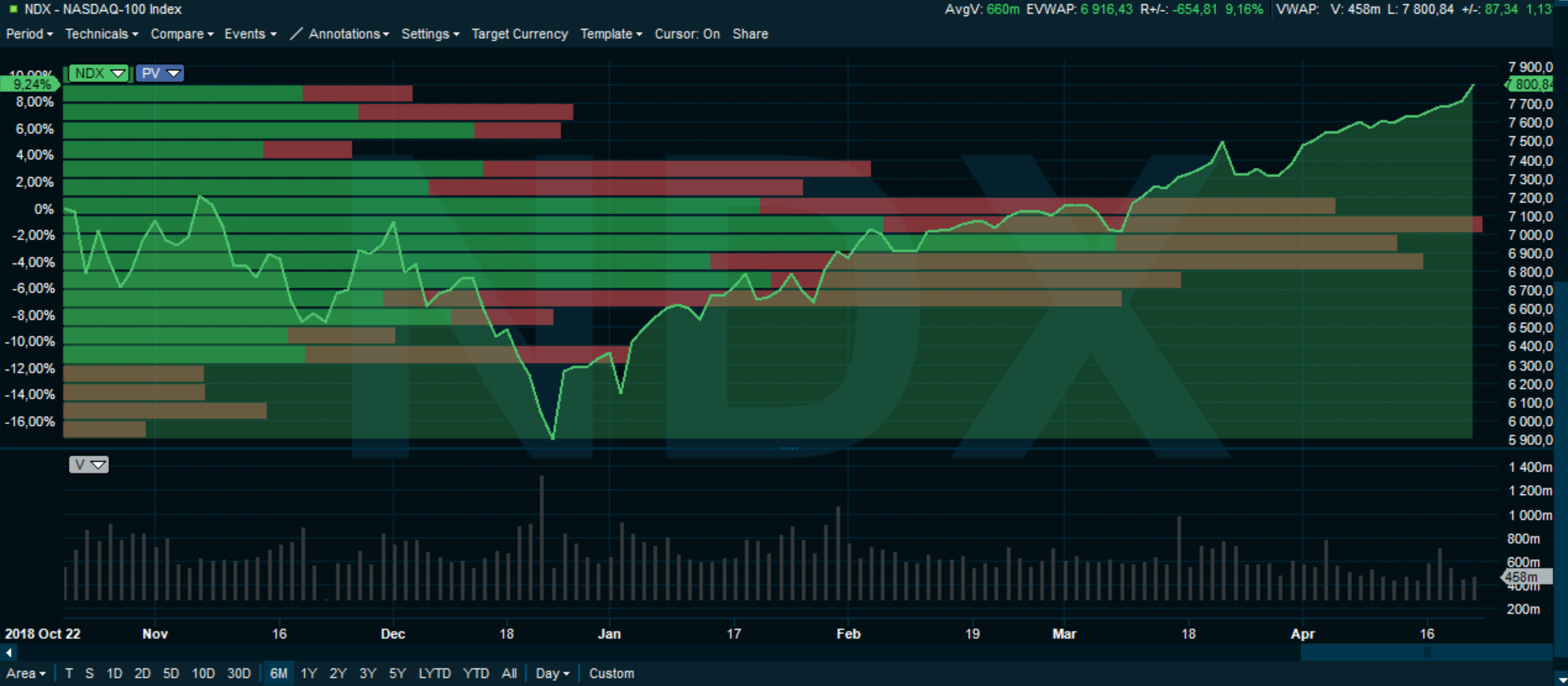Click the NDX - NASDAQ-100 Index title

tap(103, 9)
